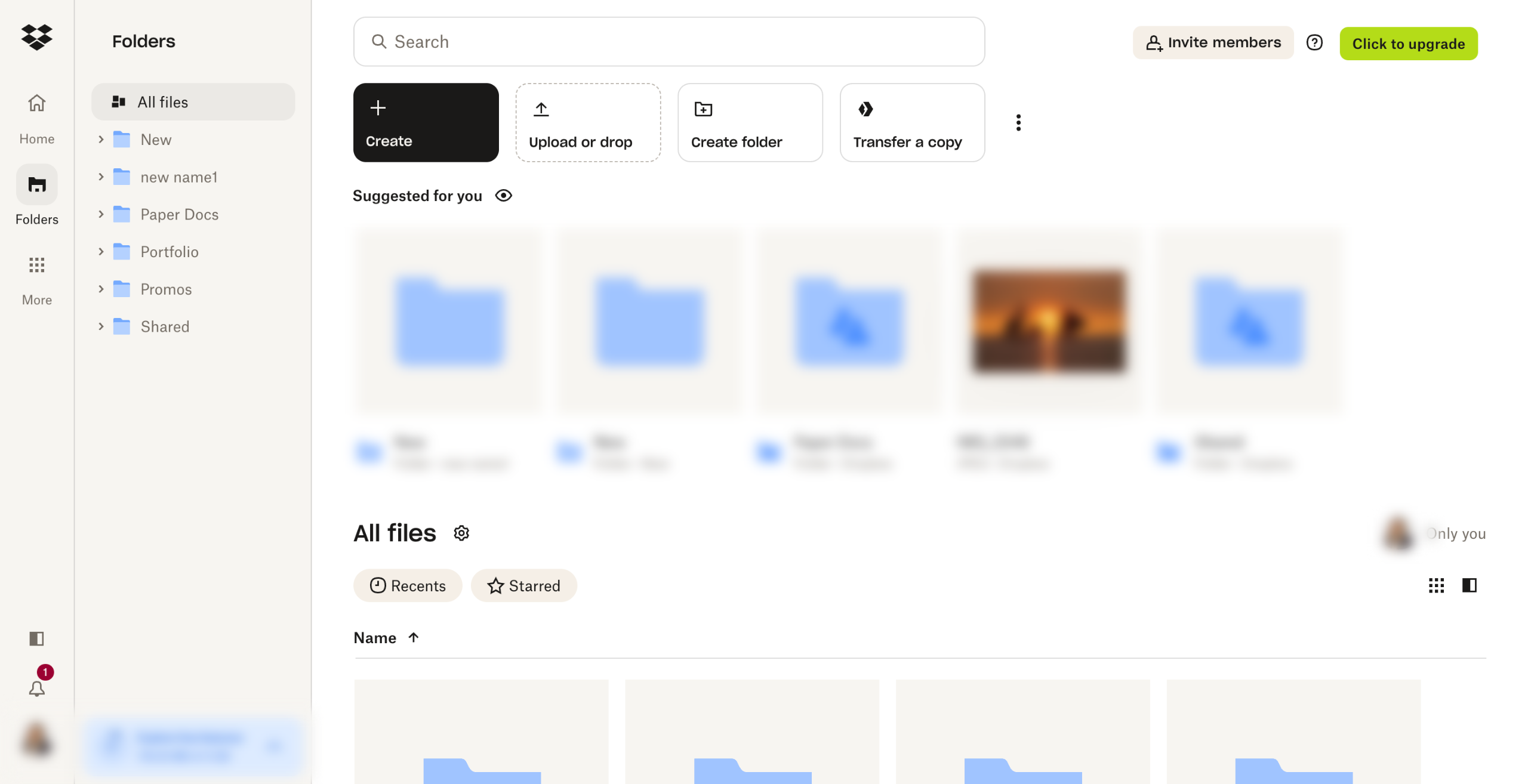Open the Home section icon
Image resolution: width=1528 pixels, height=784 pixels.
(x=37, y=104)
